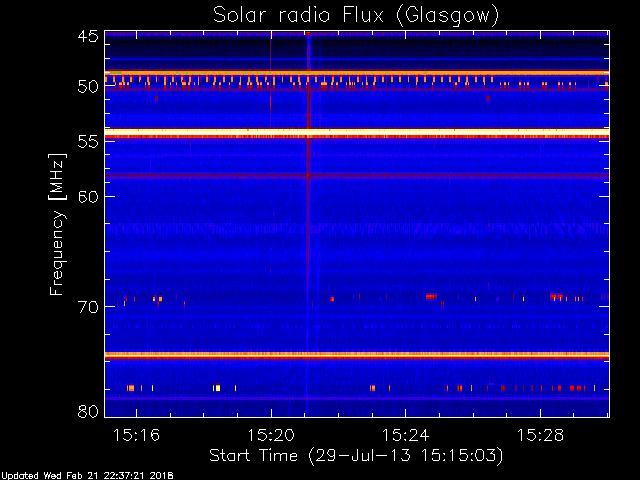Click the 15:28 time tick label

tap(540, 435)
